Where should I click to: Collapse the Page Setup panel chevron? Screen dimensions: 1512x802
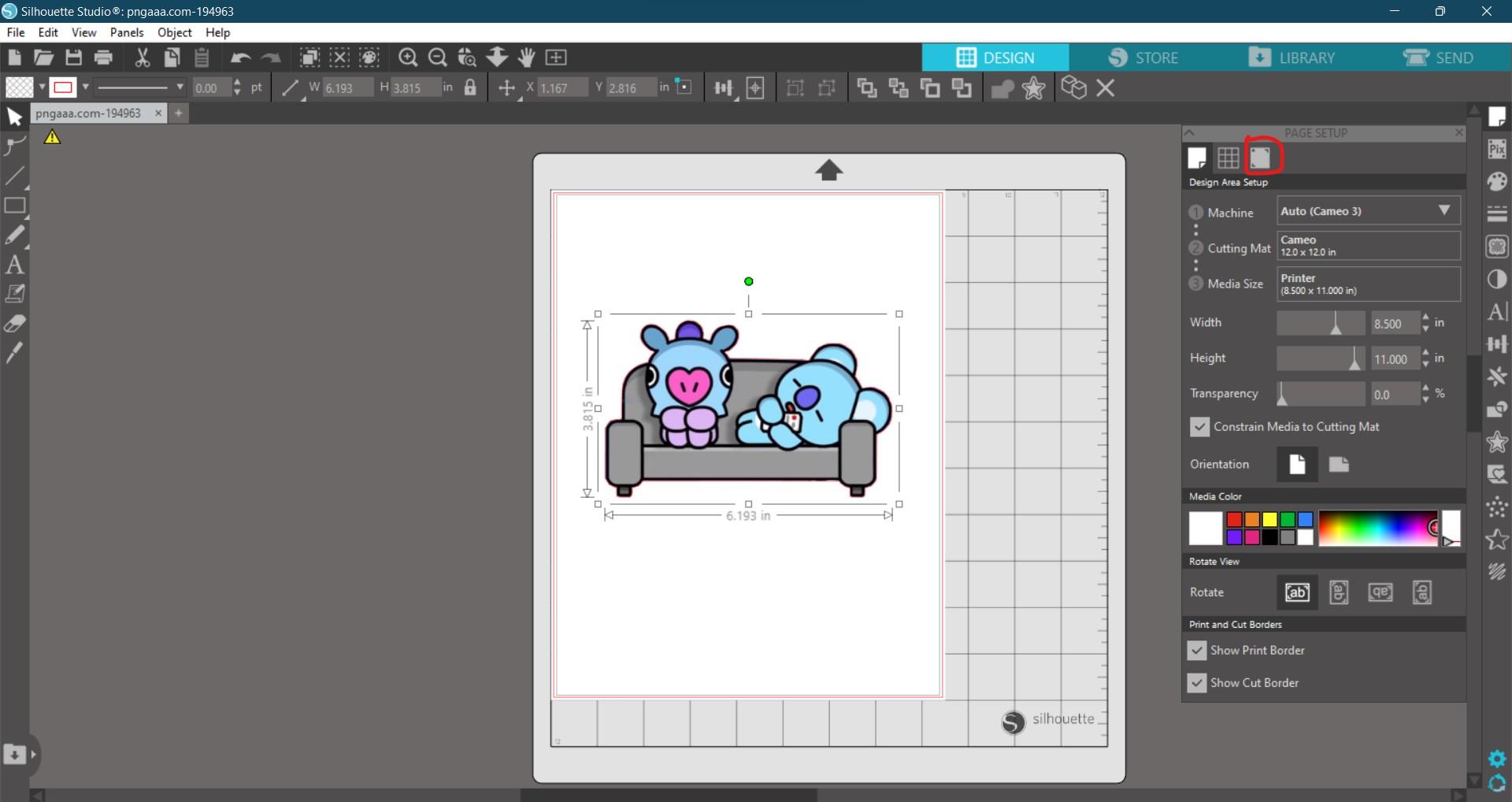pyautogui.click(x=1190, y=132)
